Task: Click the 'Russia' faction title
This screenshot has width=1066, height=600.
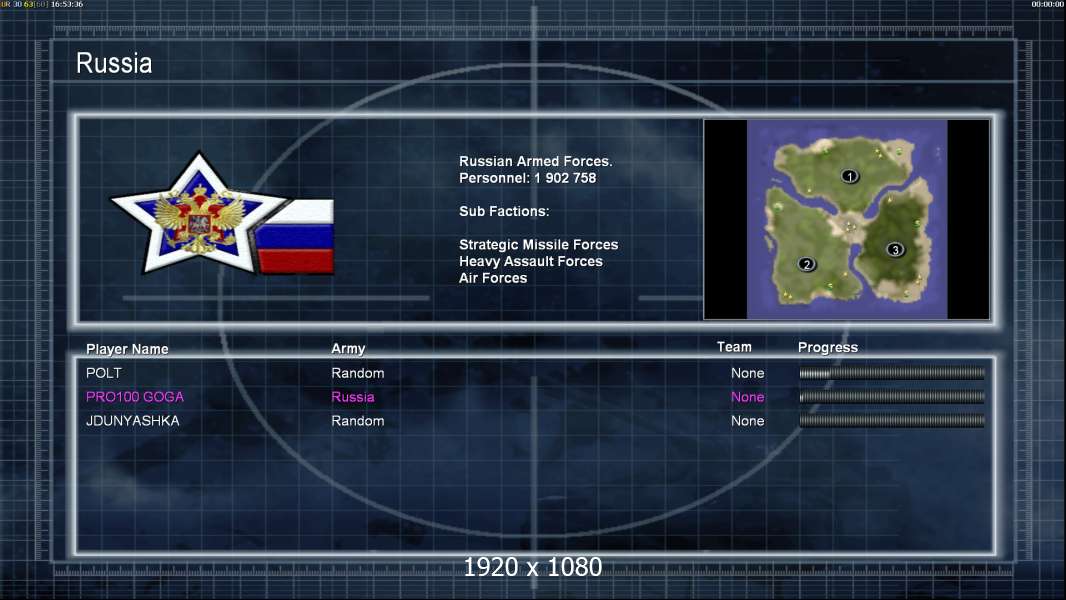Action: click(x=114, y=63)
